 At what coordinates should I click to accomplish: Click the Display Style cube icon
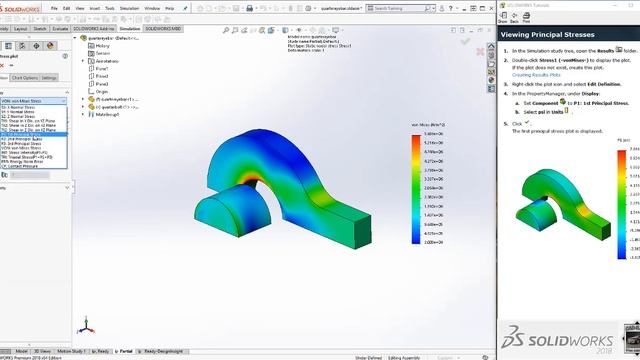(285, 30)
